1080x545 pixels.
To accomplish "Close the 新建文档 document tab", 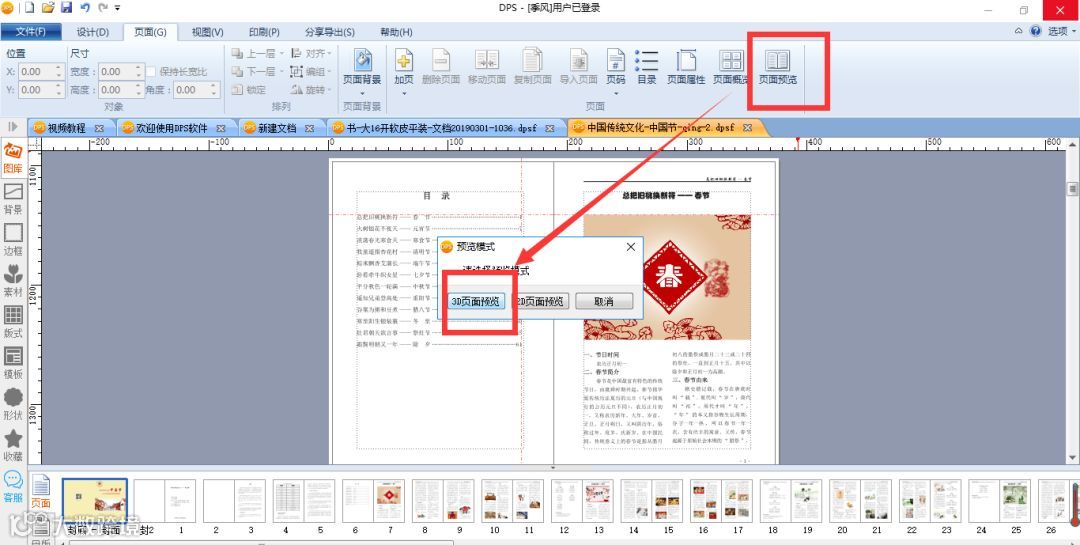I will [x=309, y=128].
